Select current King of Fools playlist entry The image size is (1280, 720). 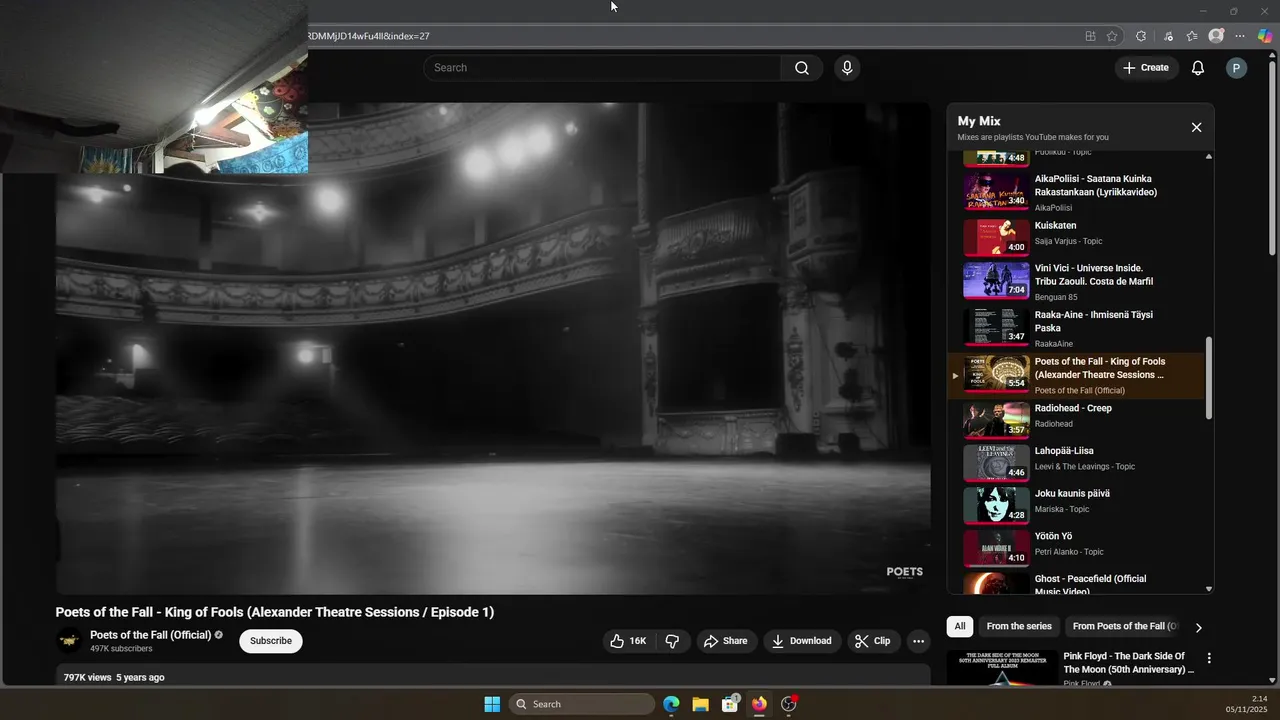point(1076,375)
